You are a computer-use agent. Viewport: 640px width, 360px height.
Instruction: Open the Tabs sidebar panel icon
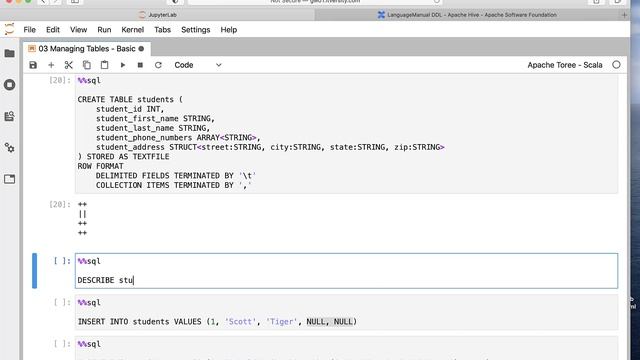tap(9, 179)
